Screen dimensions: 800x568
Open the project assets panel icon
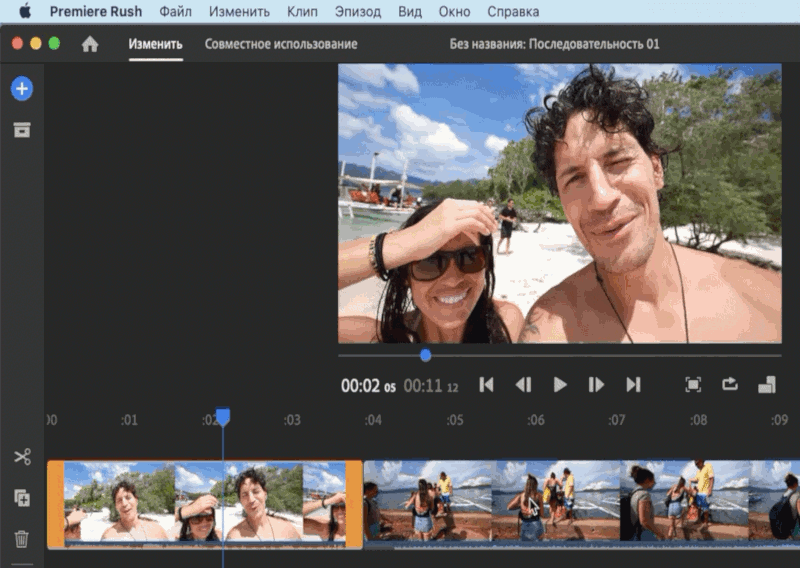click(x=22, y=130)
